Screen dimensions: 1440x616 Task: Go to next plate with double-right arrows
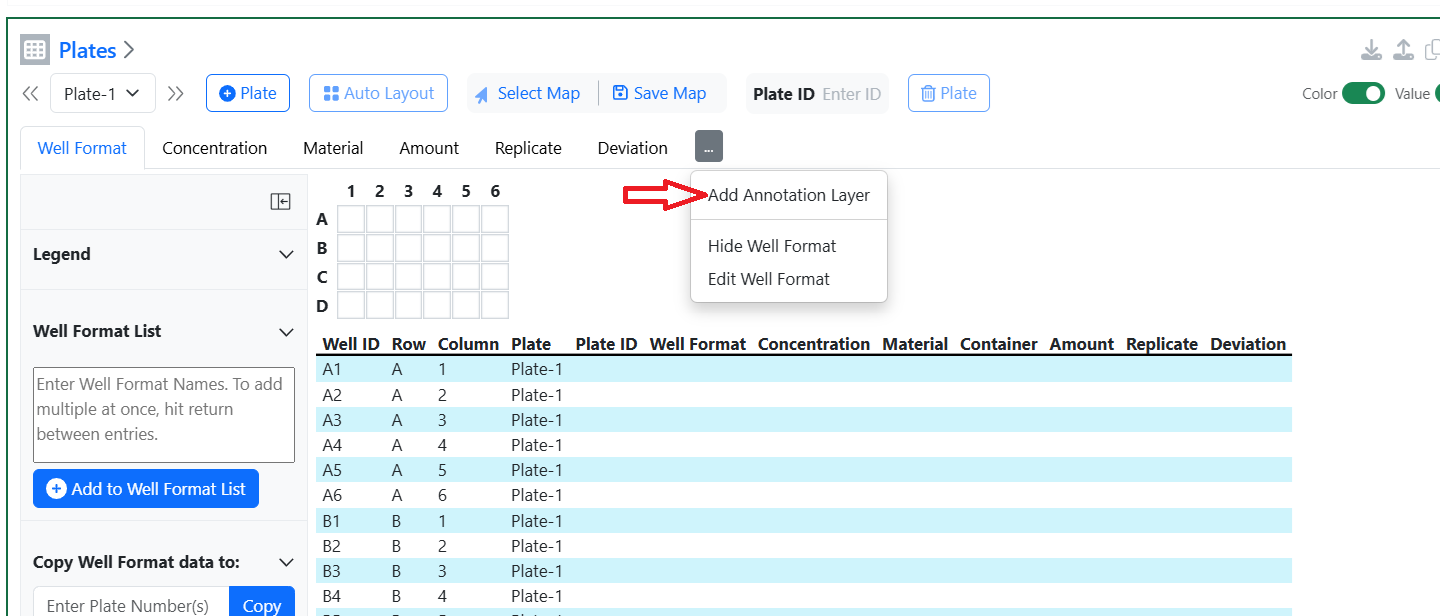click(x=176, y=93)
